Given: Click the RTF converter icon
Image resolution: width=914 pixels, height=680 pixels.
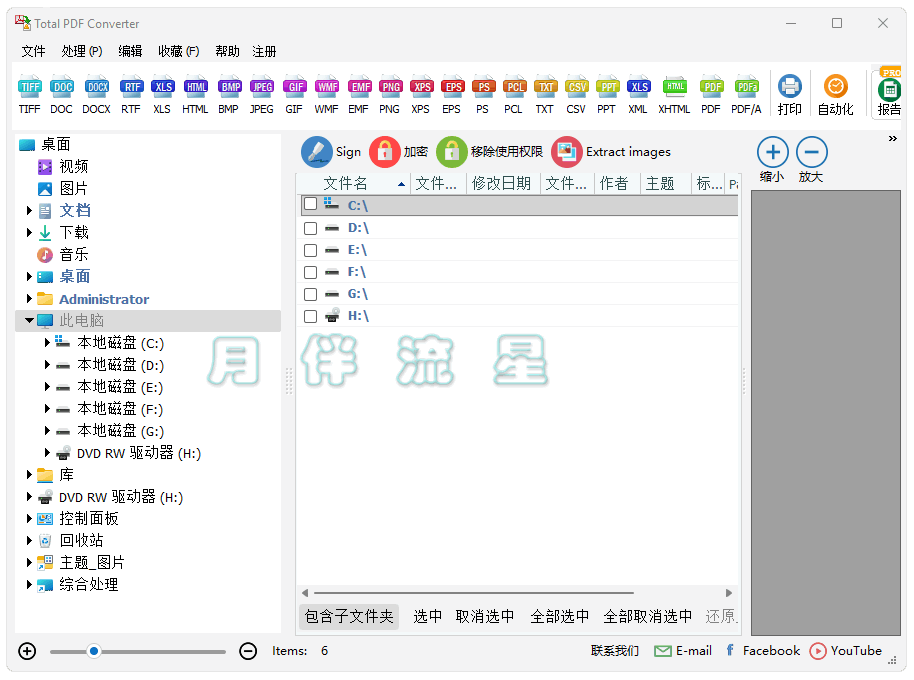Looking at the screenshot, I should pyautogui.click(x=131, y=94).
